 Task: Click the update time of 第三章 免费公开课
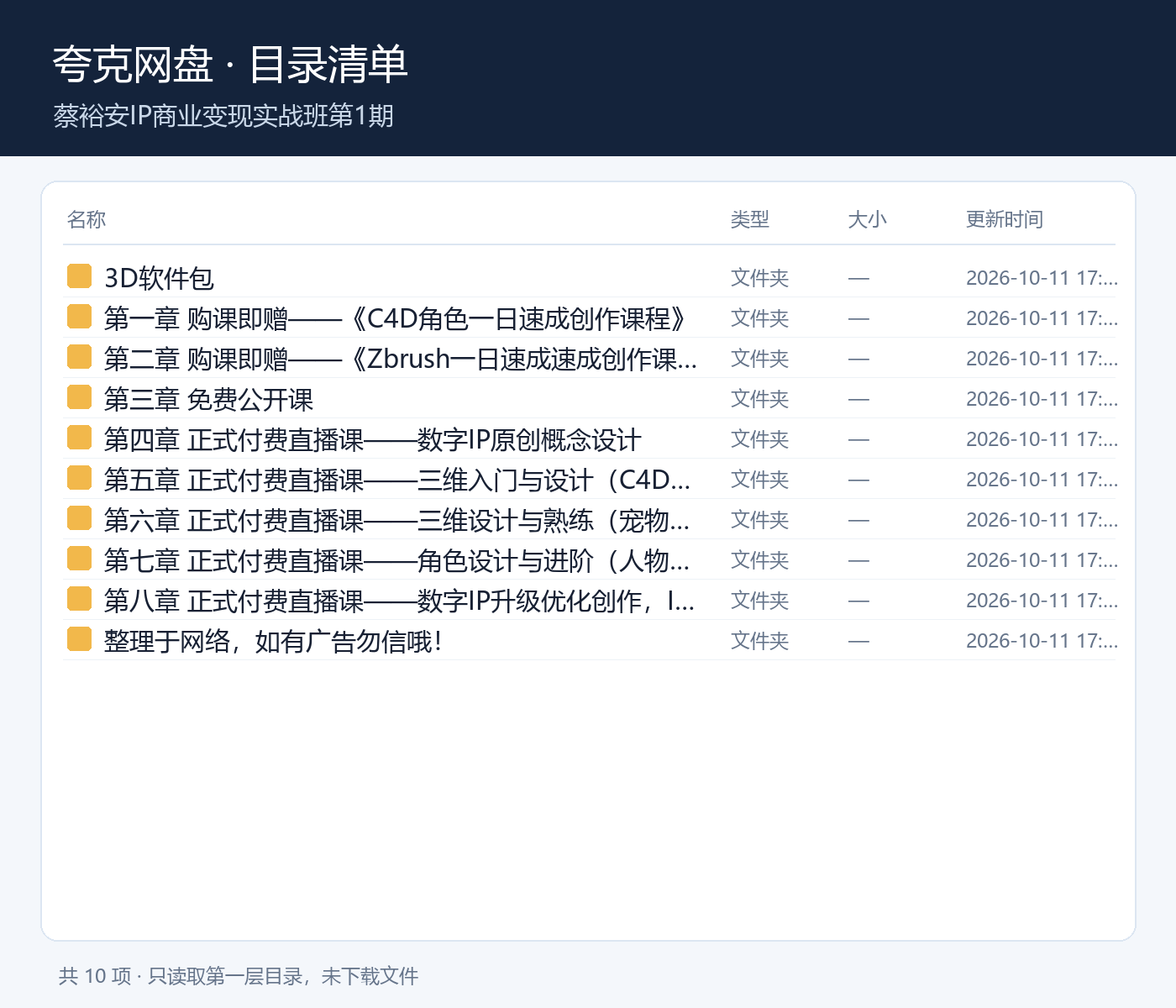point(1042,398)
